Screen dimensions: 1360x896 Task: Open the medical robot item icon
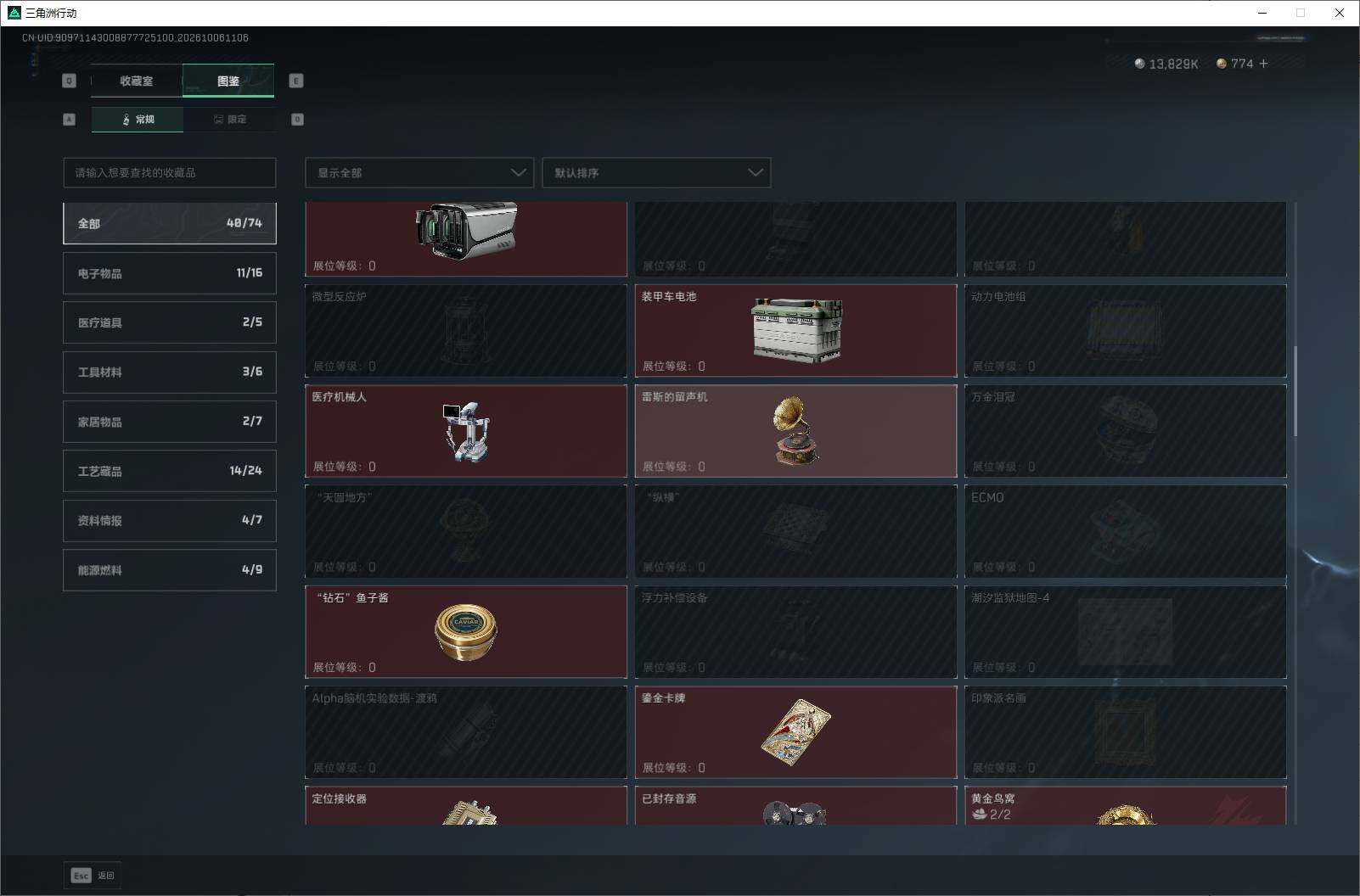465,432
